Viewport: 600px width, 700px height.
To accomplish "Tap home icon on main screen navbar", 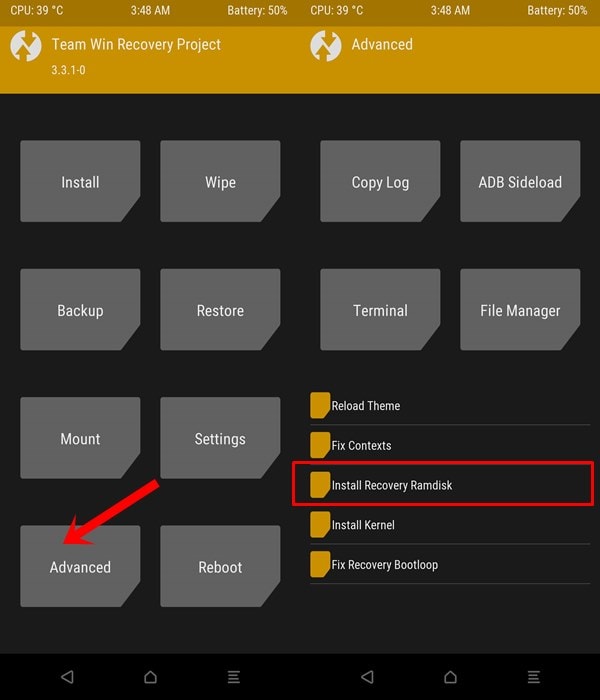I will tap(150, 677).
